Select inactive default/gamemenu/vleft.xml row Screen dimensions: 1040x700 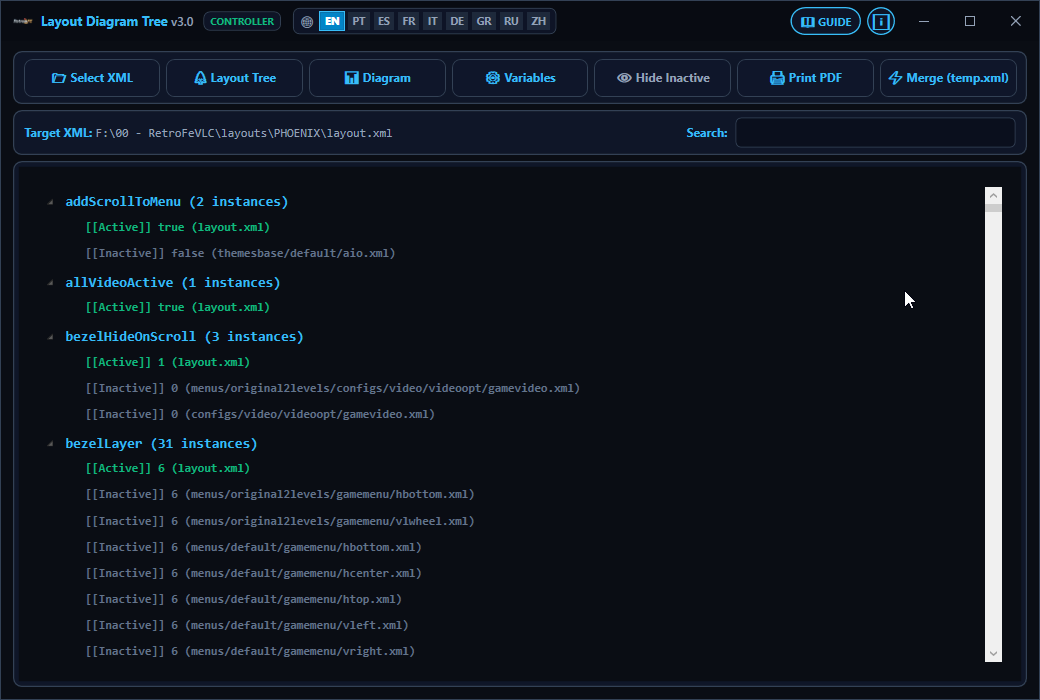click(247, 625)
